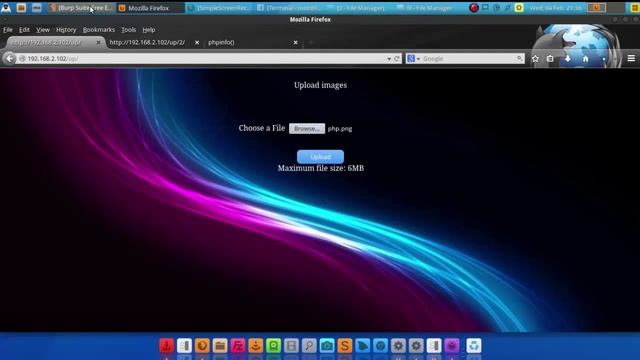Open the trash recycle dock icon
Image resolution: width=640 pixels, height=360 pixels.
[x=473, y=346]
